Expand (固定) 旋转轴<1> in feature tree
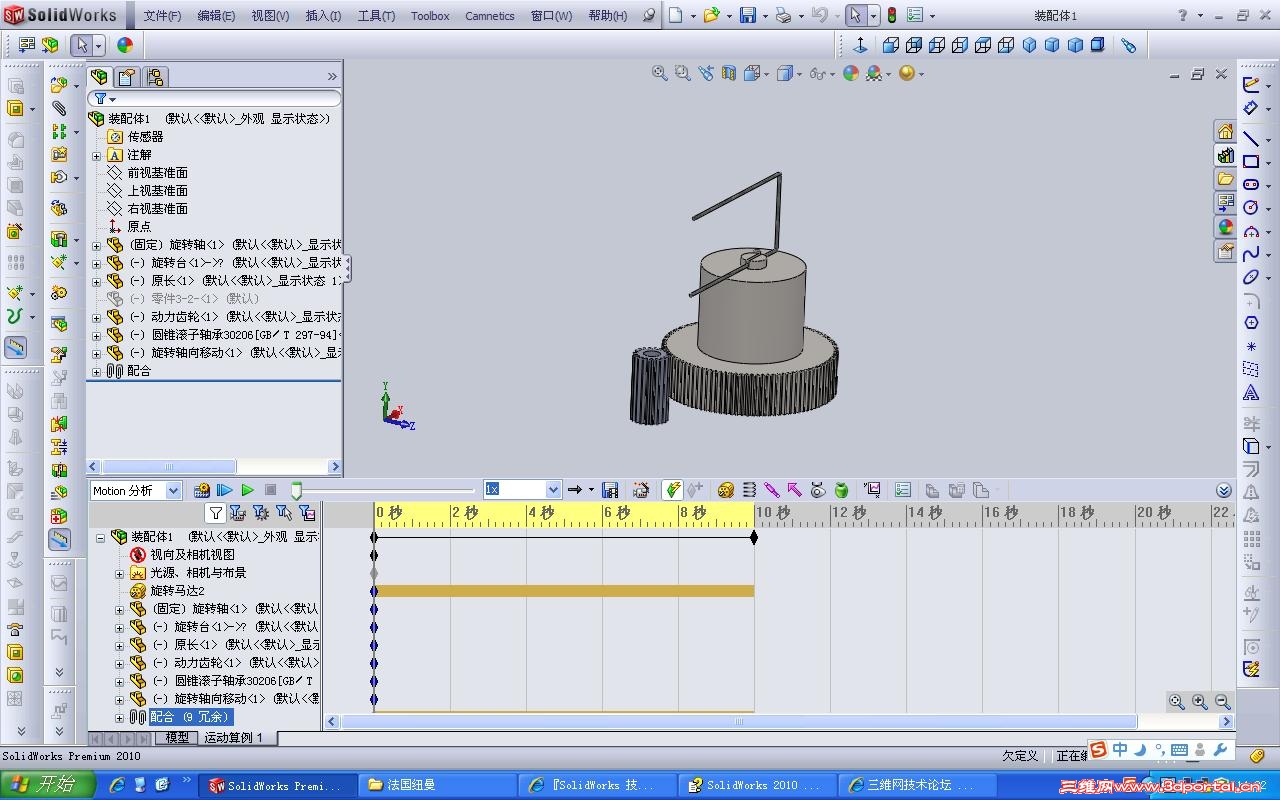Viewport: 1280px width, 800px height. pyautogui.click(x=97, y=245)
